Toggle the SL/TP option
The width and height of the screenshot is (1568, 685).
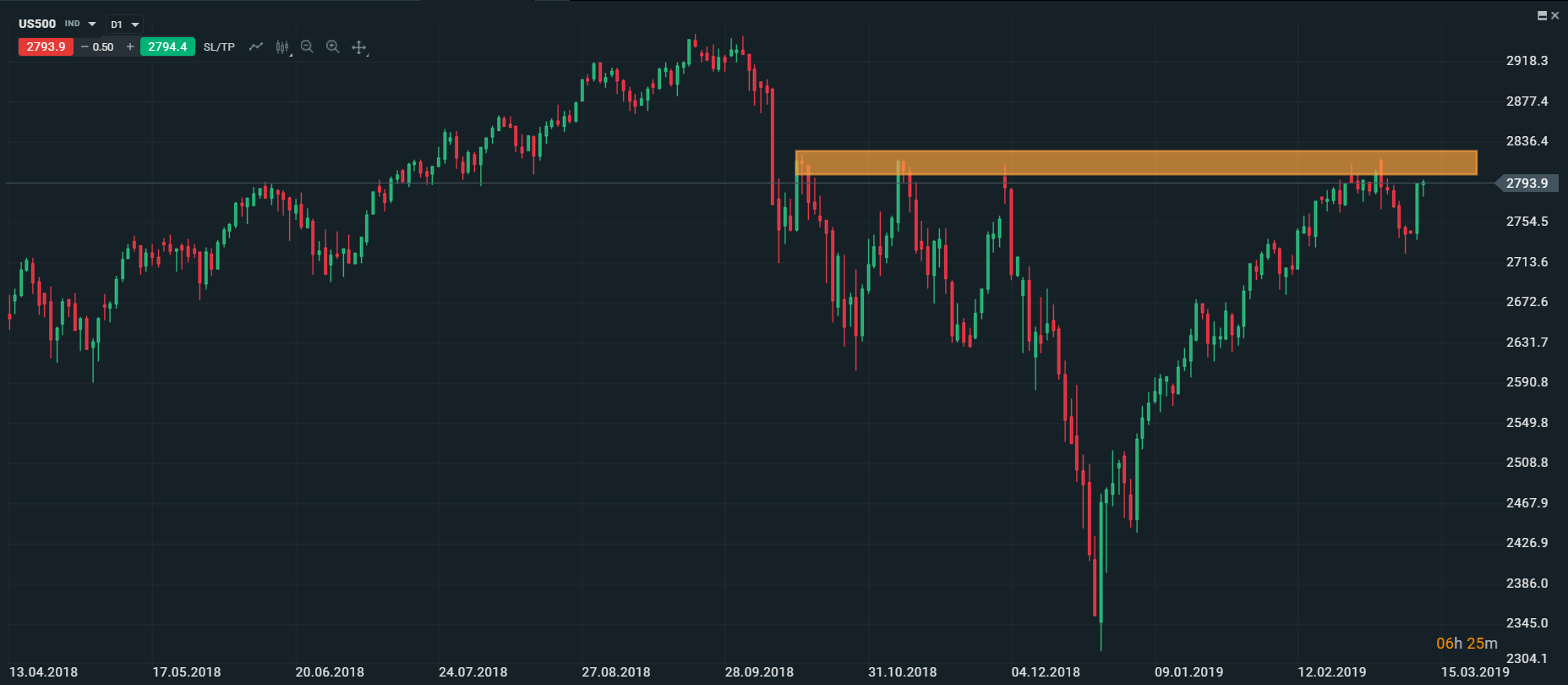pos(219,47)
